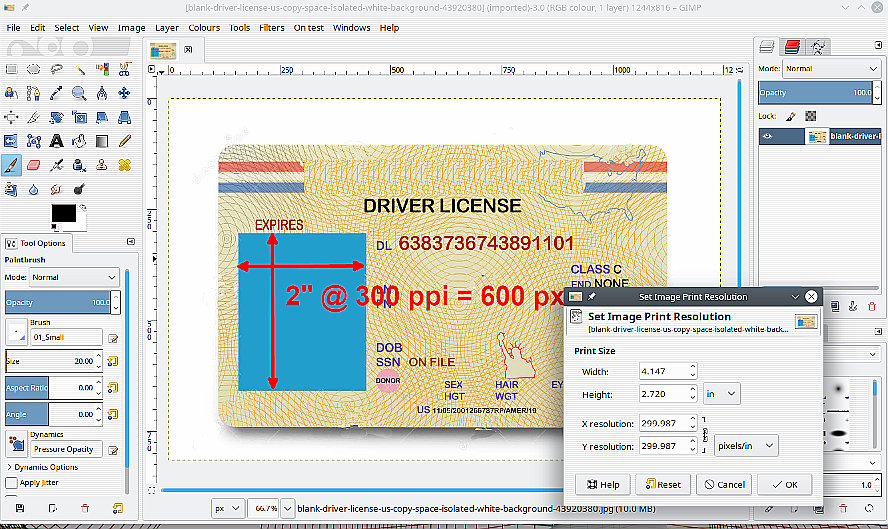Open the Colours menu
This screenshot has height=529, width=888.
204,28
